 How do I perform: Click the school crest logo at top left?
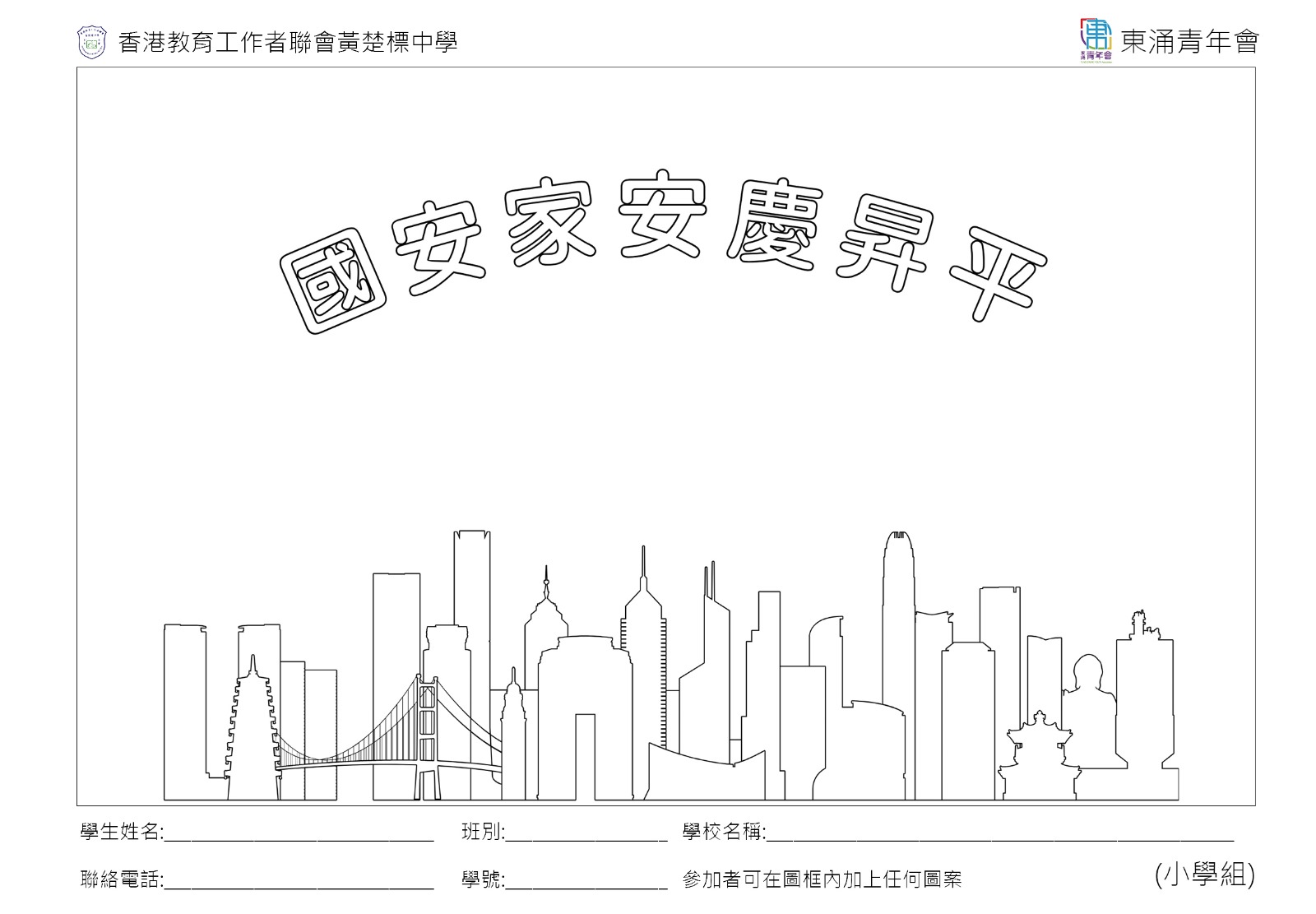coord(91,43)
